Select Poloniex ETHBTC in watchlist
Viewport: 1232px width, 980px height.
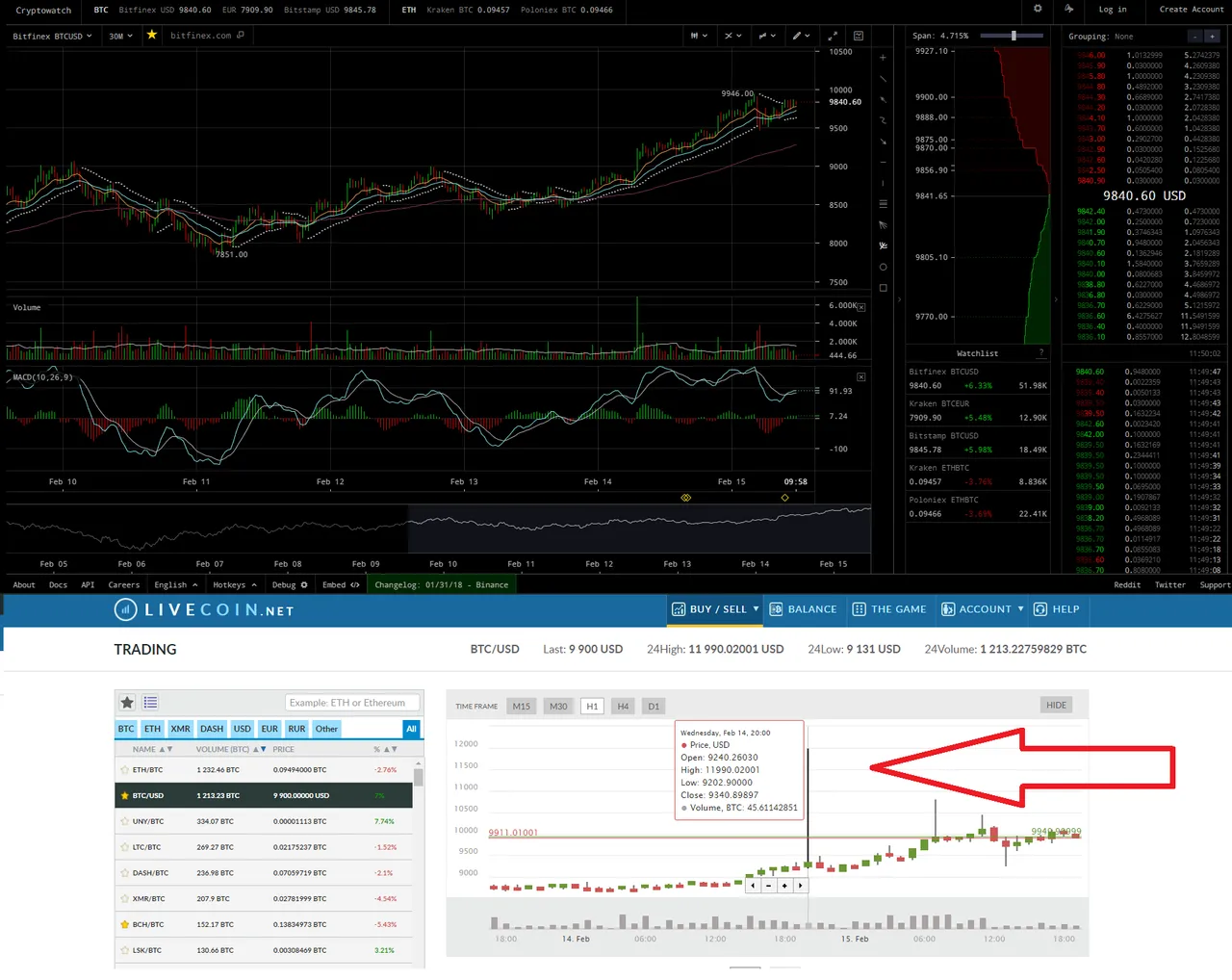coord(978,507)
